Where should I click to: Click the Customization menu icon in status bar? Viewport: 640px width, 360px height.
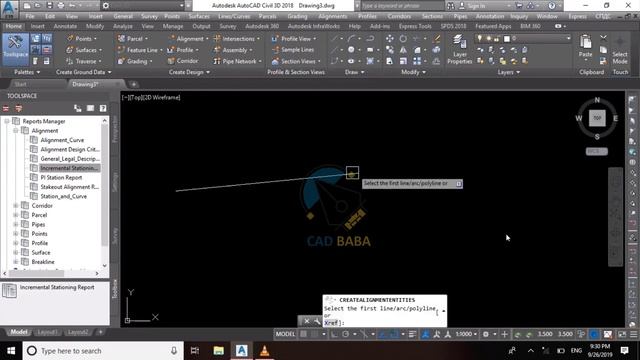633,334
